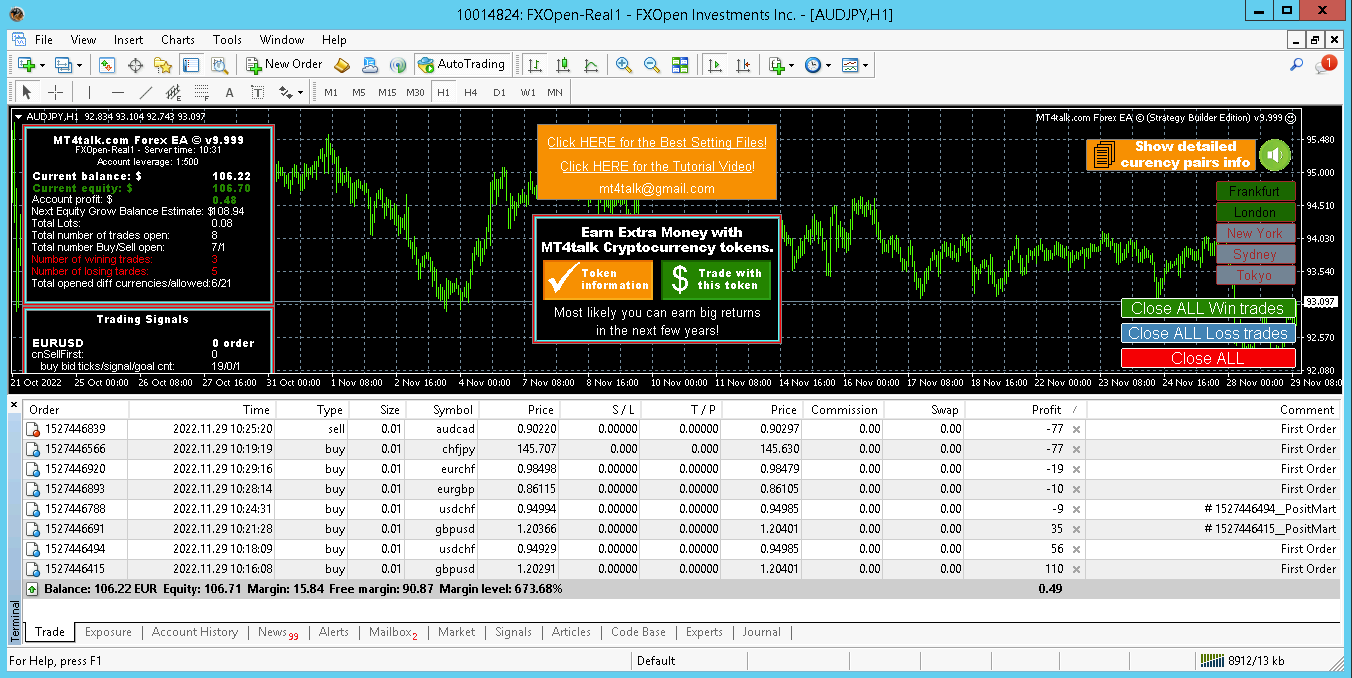This screenshot has width=1352, height=678.
Task: Switch chart to line chart
Action: click(x=591, y=65)
